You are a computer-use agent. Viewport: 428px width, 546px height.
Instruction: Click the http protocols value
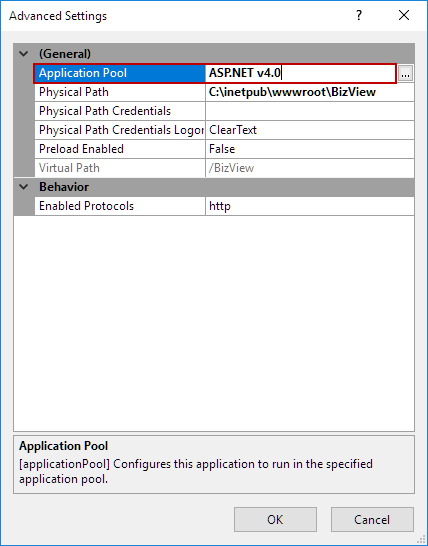click(x=310, y=206)
